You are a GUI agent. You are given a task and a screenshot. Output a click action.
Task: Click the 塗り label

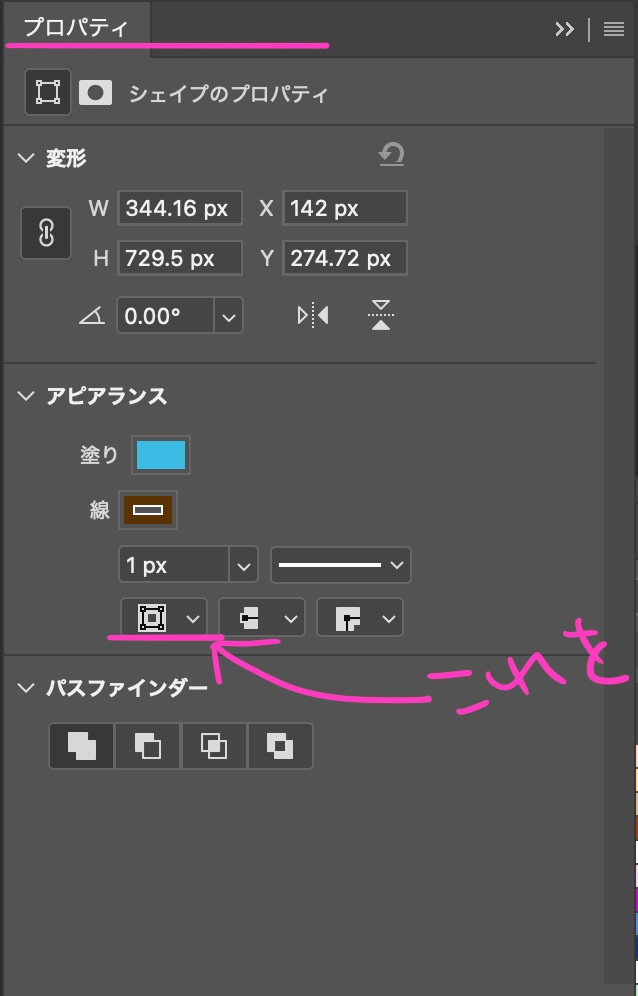99,455
